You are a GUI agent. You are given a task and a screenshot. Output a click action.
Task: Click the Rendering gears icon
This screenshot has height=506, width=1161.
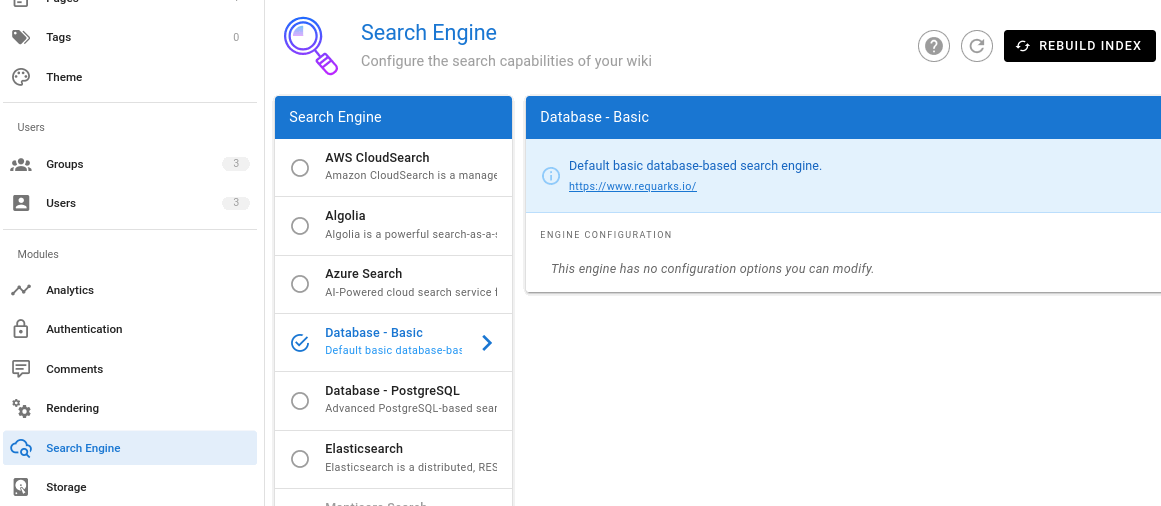click(21, 408)
